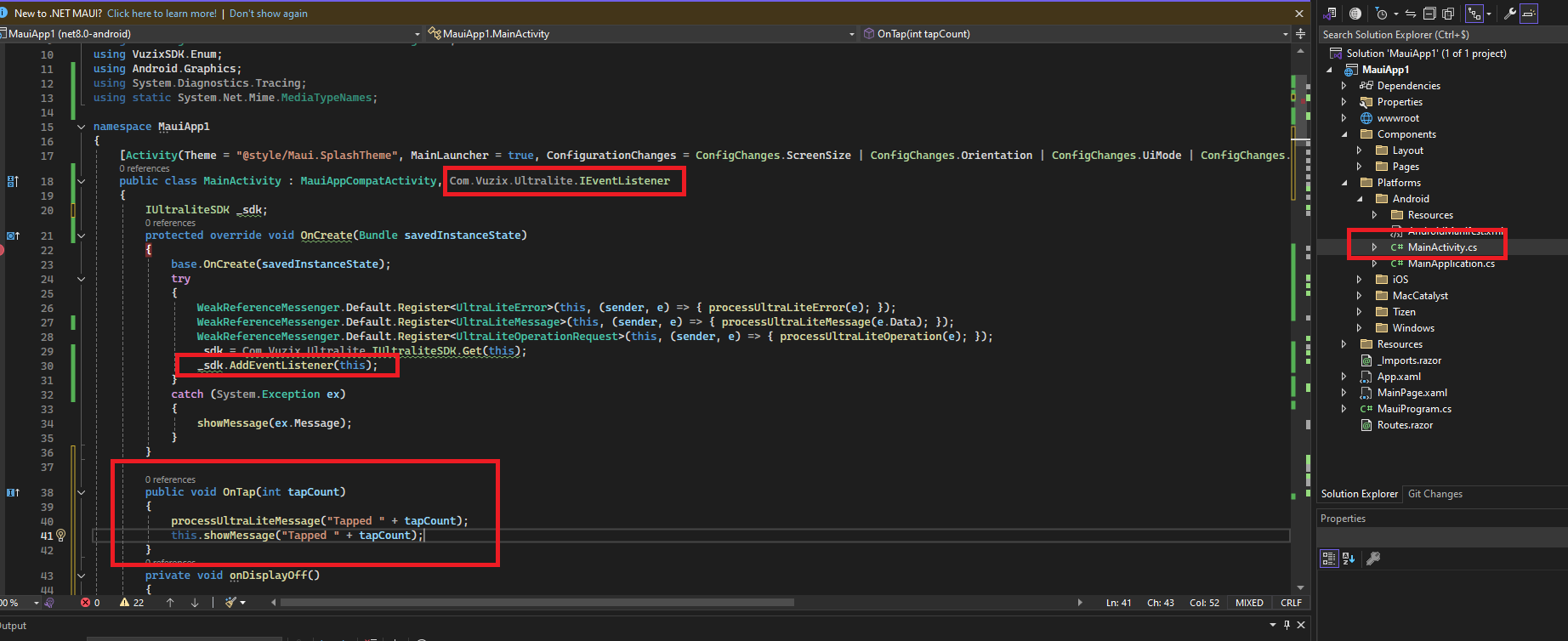Click the Pending Changes Filter clock icon

1382,14
